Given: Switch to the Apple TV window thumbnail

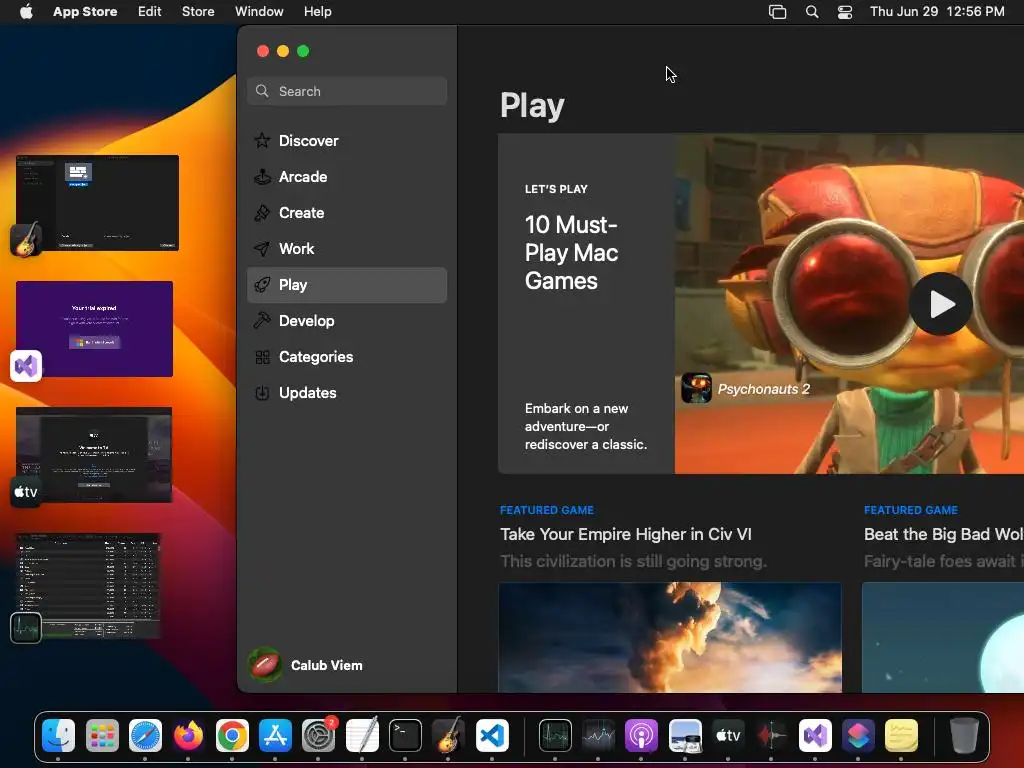Looking at the screenshot, I should point(94,455).
